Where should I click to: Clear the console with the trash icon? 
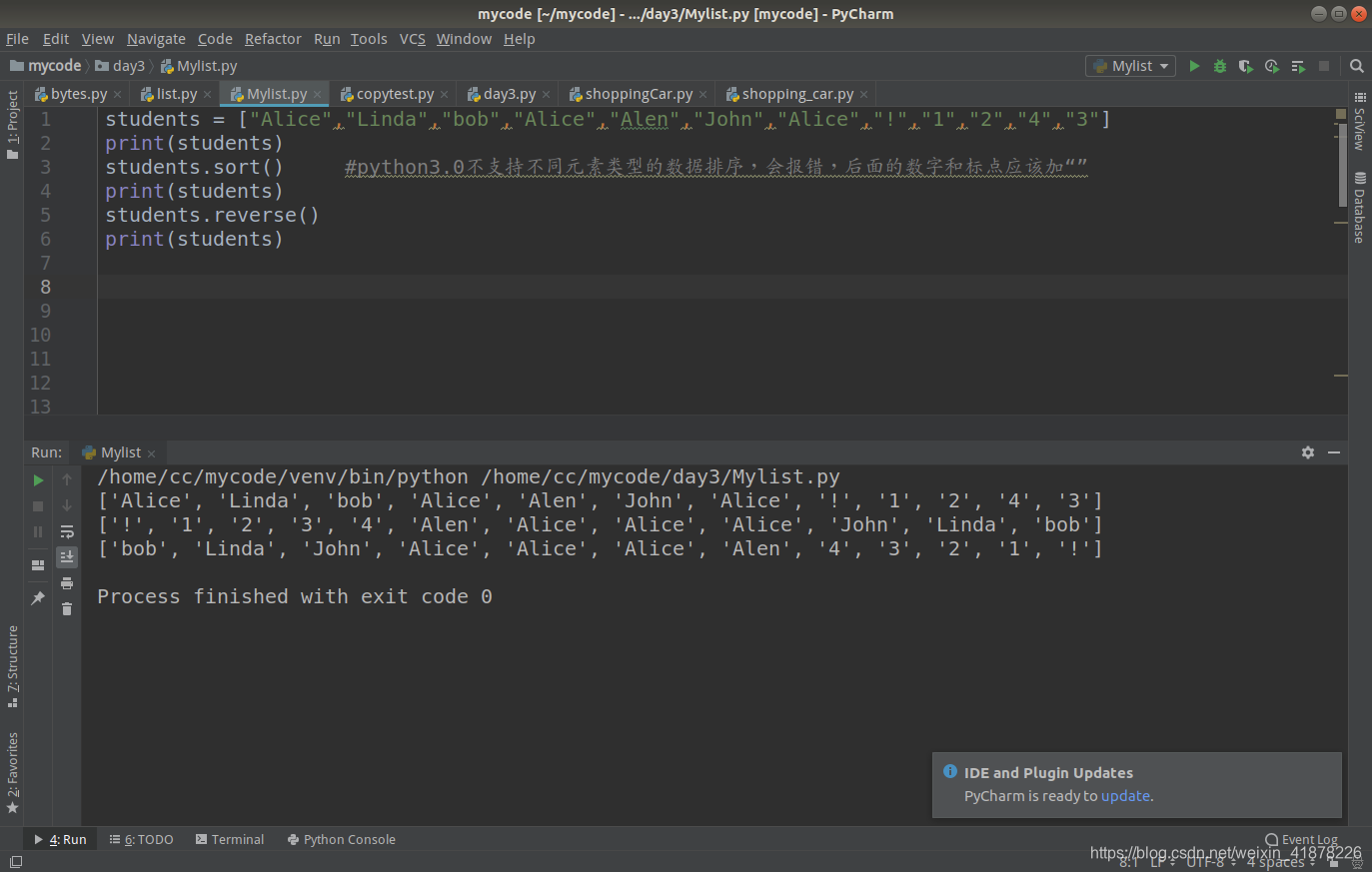click(x=67, y=608)
